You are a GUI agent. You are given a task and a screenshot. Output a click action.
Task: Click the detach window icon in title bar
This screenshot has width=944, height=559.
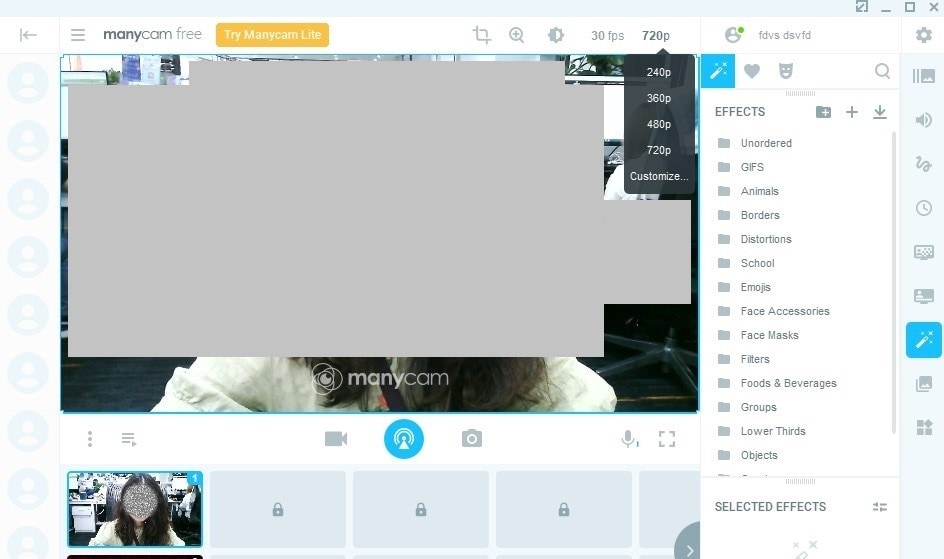click(862, 7)
